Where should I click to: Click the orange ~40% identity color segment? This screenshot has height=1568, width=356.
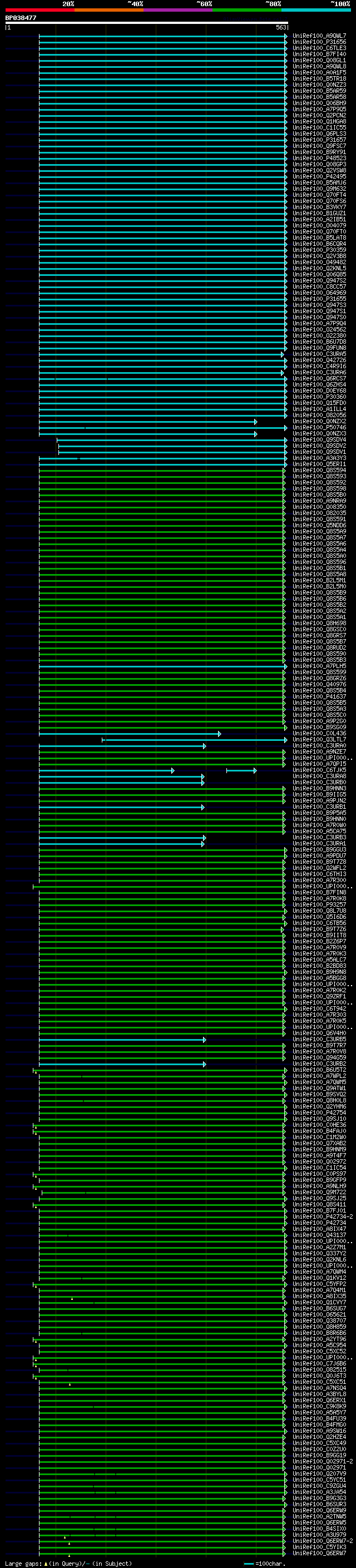point(109,10)
